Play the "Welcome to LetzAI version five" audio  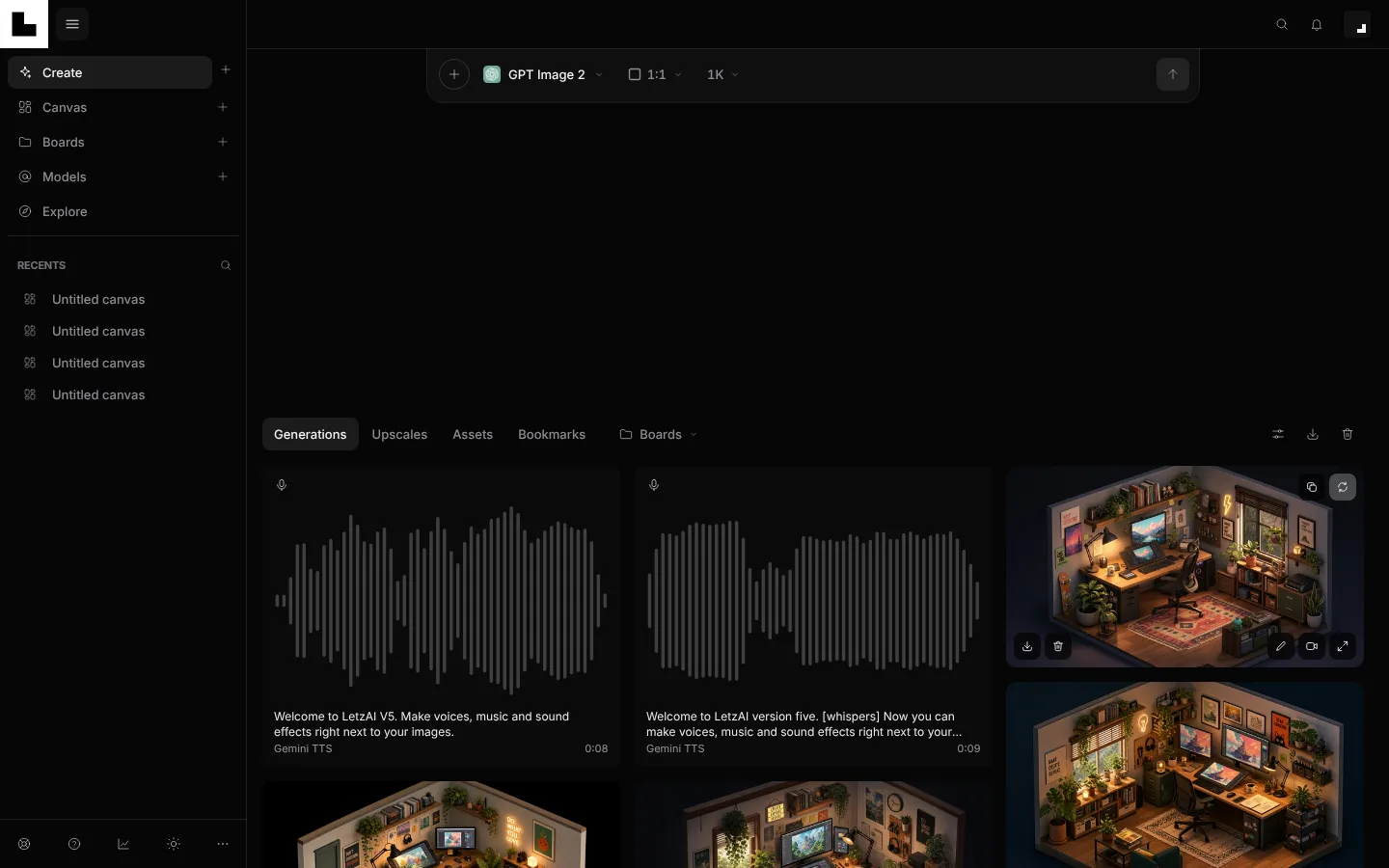[813, 600]
